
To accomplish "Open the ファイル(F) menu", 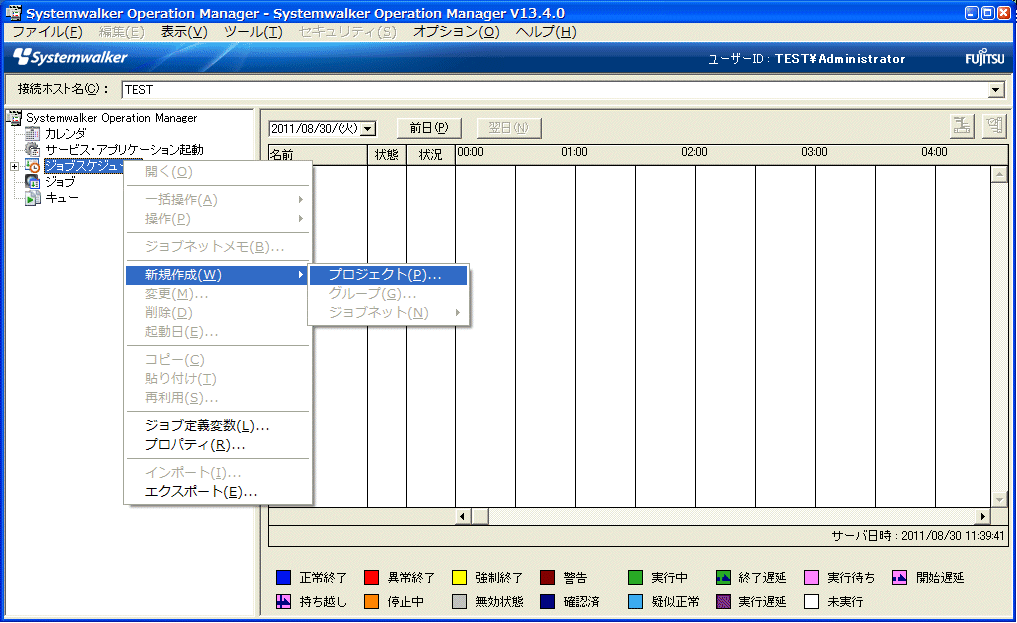I will coord(47,32).
